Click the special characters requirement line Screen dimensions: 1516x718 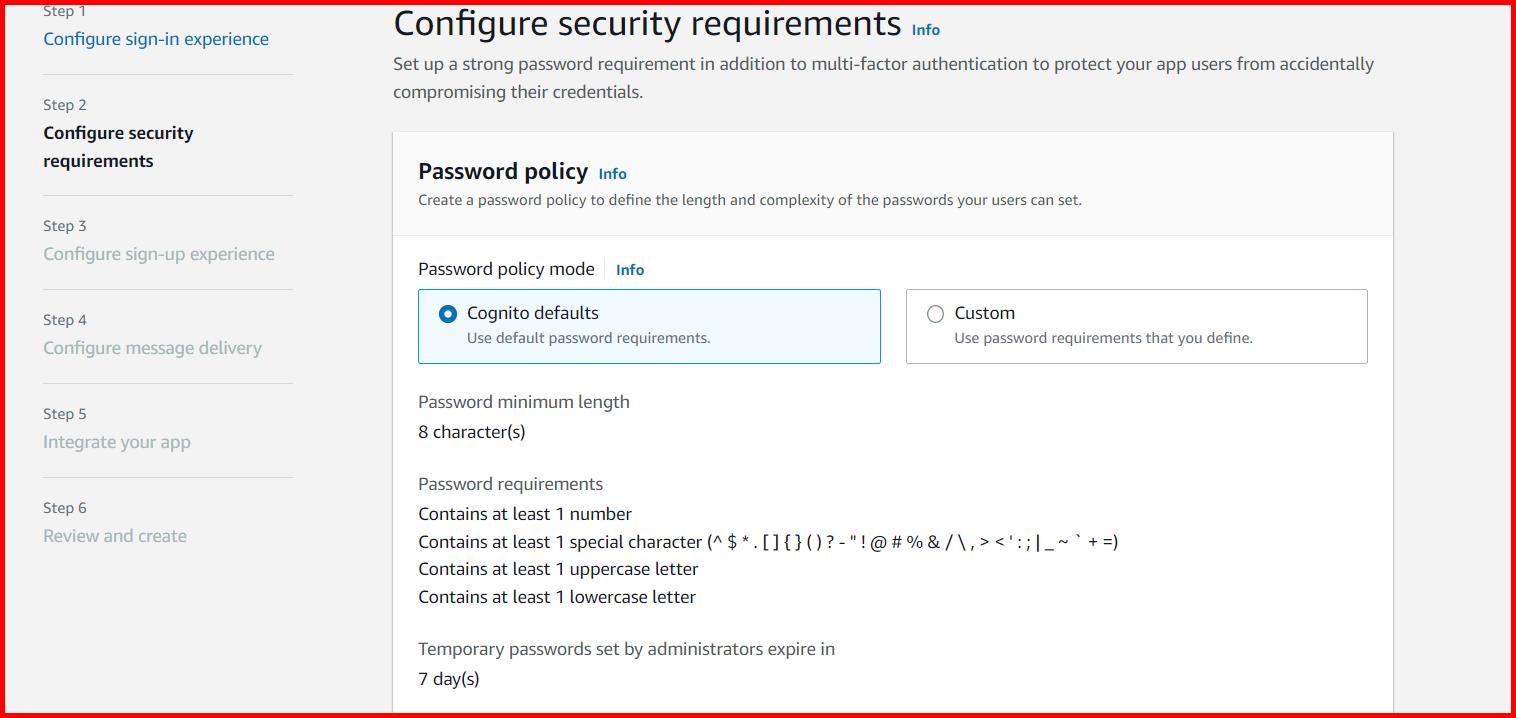[768, 541]
